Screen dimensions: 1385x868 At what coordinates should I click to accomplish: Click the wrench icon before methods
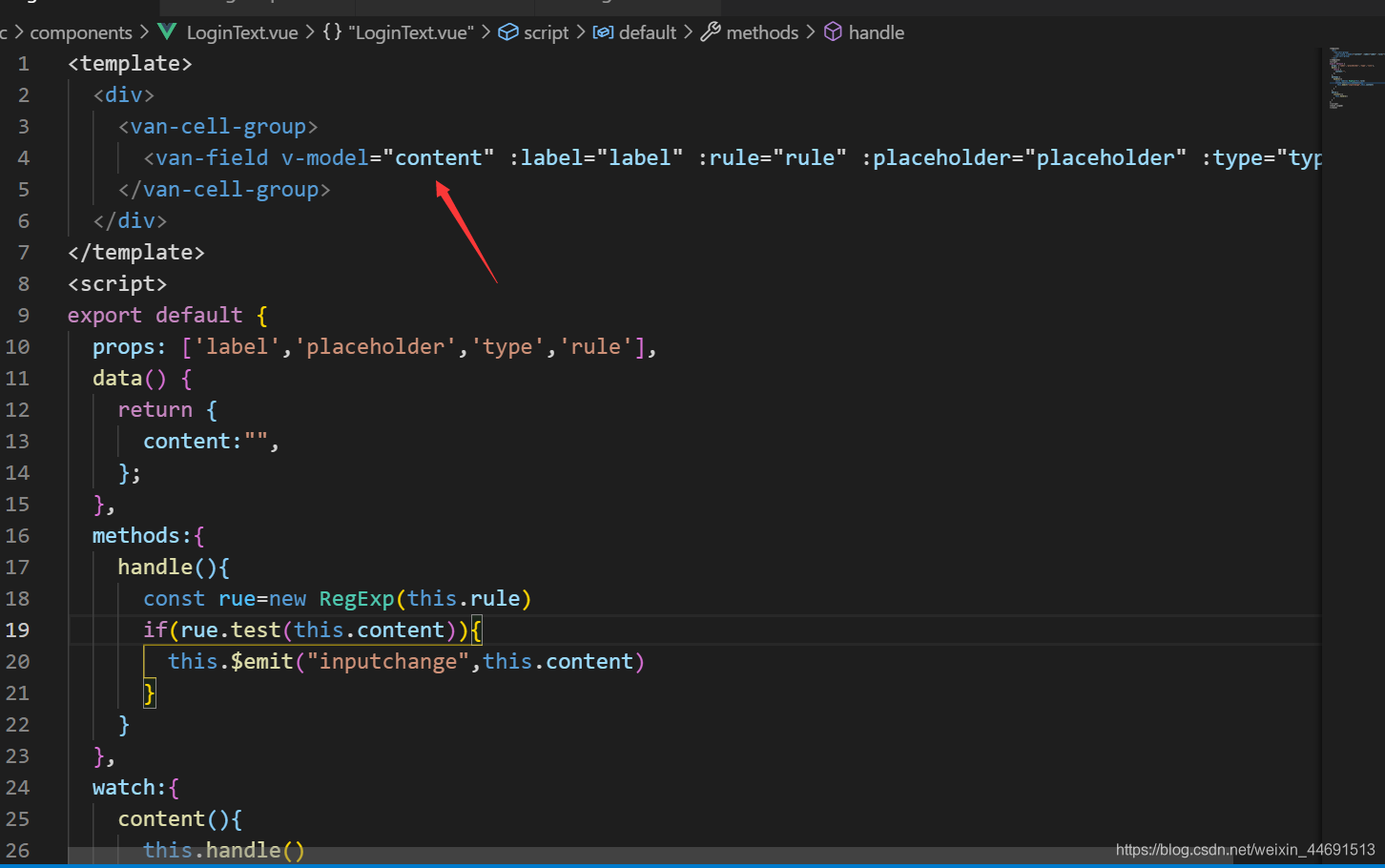(711, 32)
